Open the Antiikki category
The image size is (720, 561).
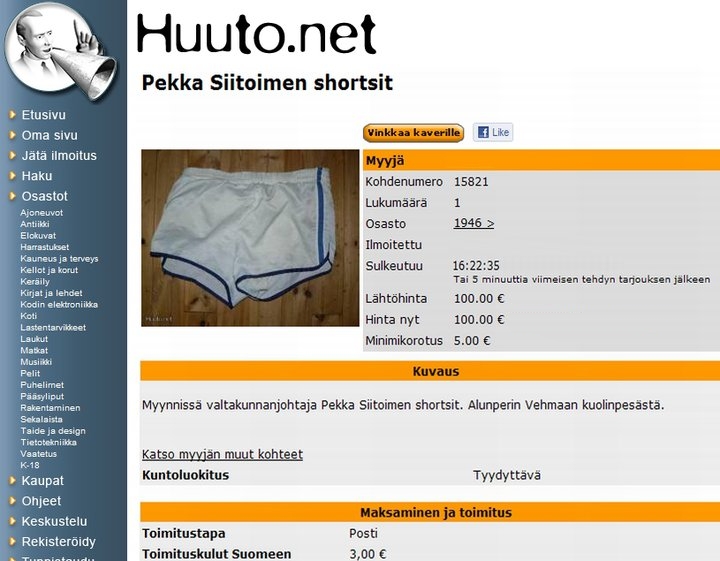coord(34,224)
